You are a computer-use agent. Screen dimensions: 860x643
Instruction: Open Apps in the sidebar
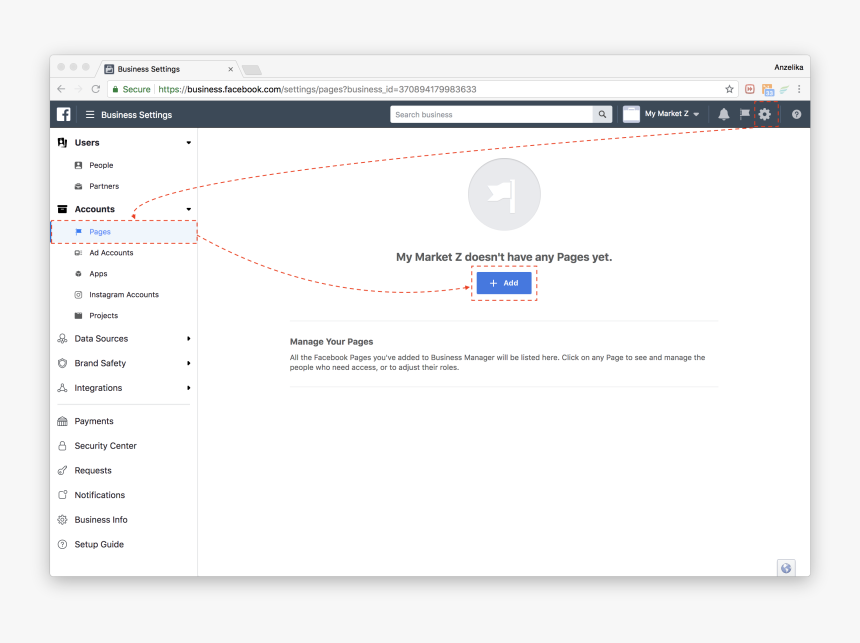[x=98, y=273]
